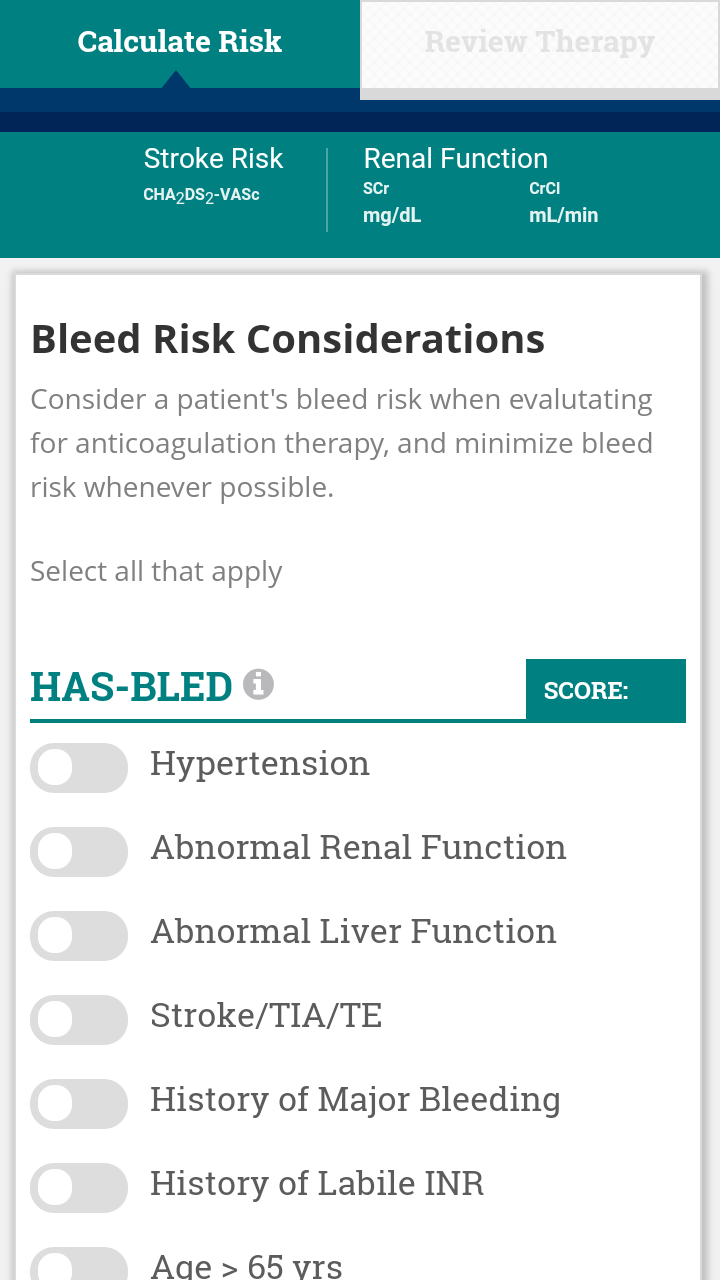Toggle Age > 65 yrs switch
Image resolution: width=720 pixels, height=1280 pixels.
(x=79, y=1264)
